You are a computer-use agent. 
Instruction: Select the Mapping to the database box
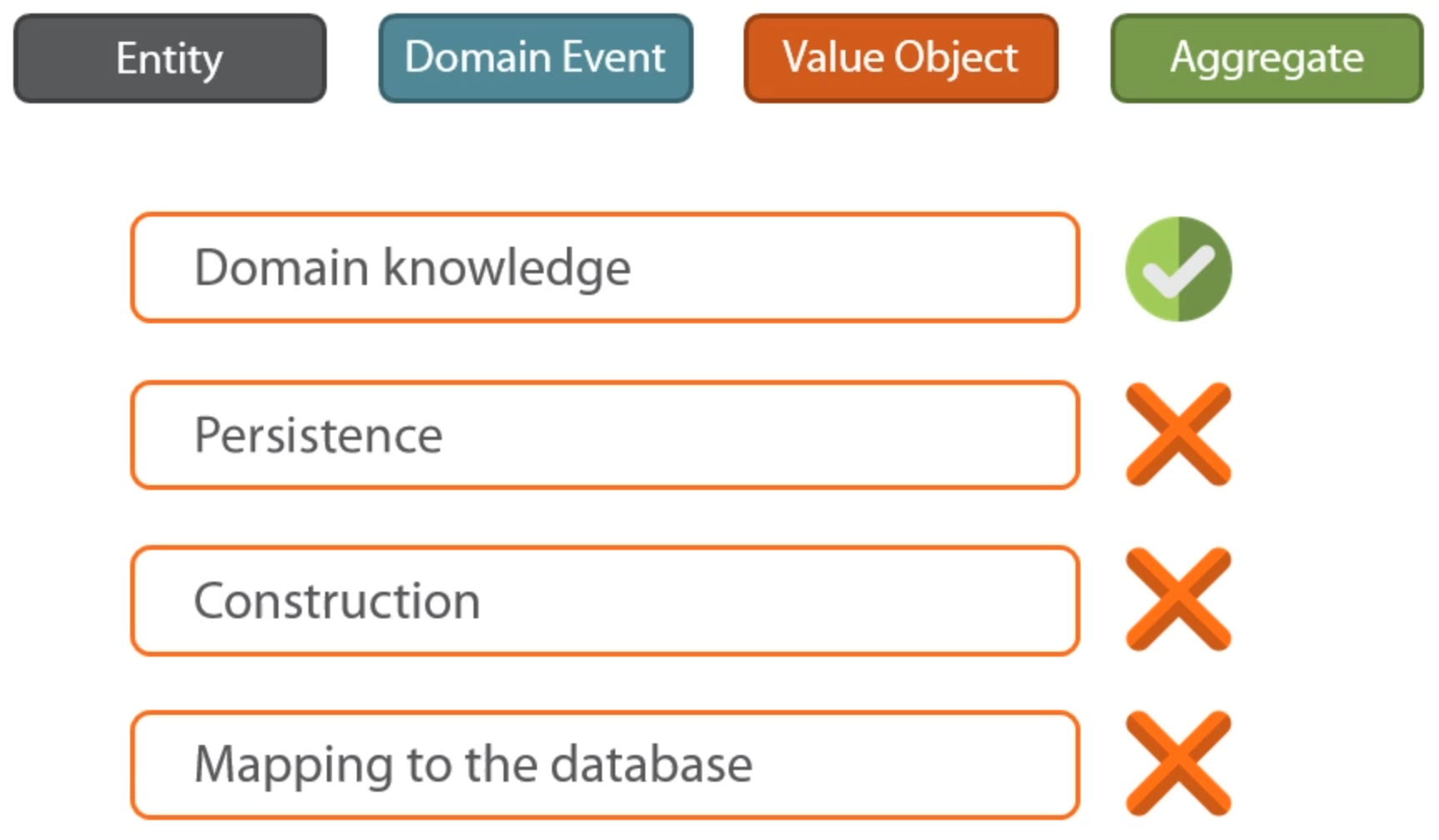(605, 765)
